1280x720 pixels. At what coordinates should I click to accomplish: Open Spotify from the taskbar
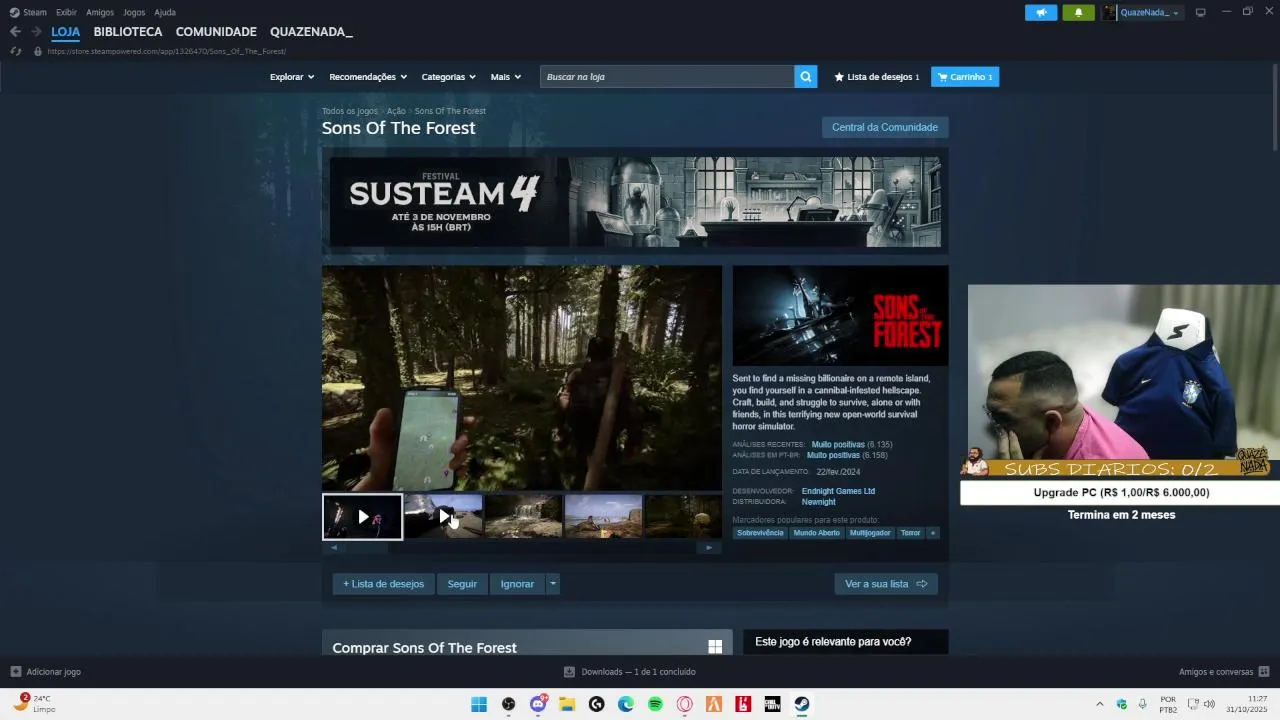(655, 704)
